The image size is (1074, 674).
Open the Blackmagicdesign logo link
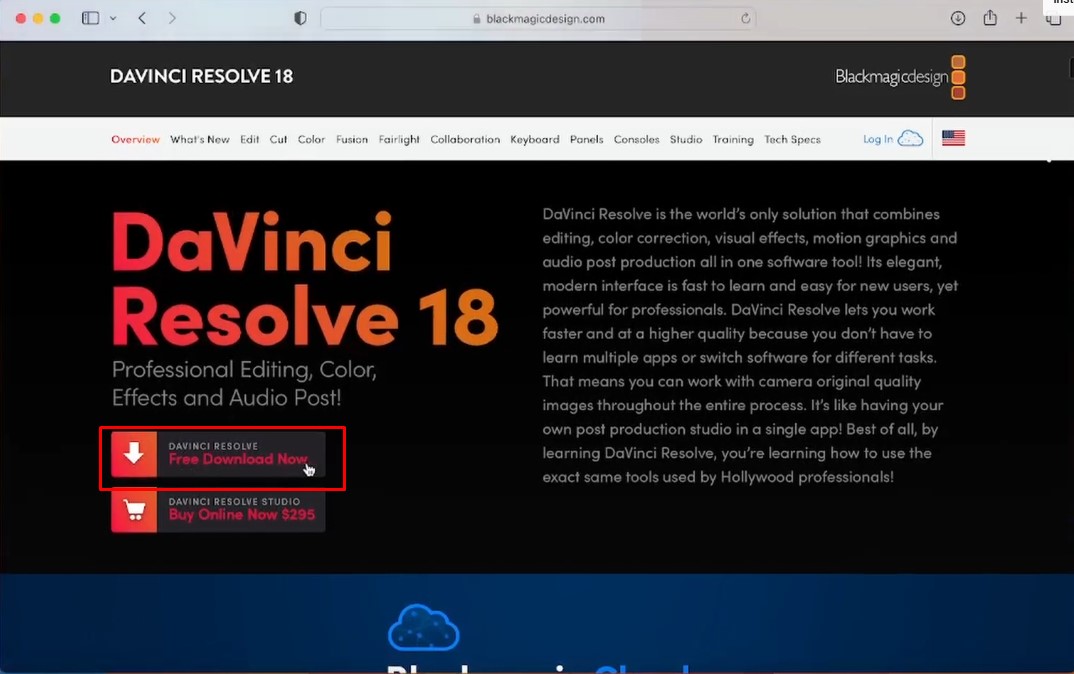(900, 77)
